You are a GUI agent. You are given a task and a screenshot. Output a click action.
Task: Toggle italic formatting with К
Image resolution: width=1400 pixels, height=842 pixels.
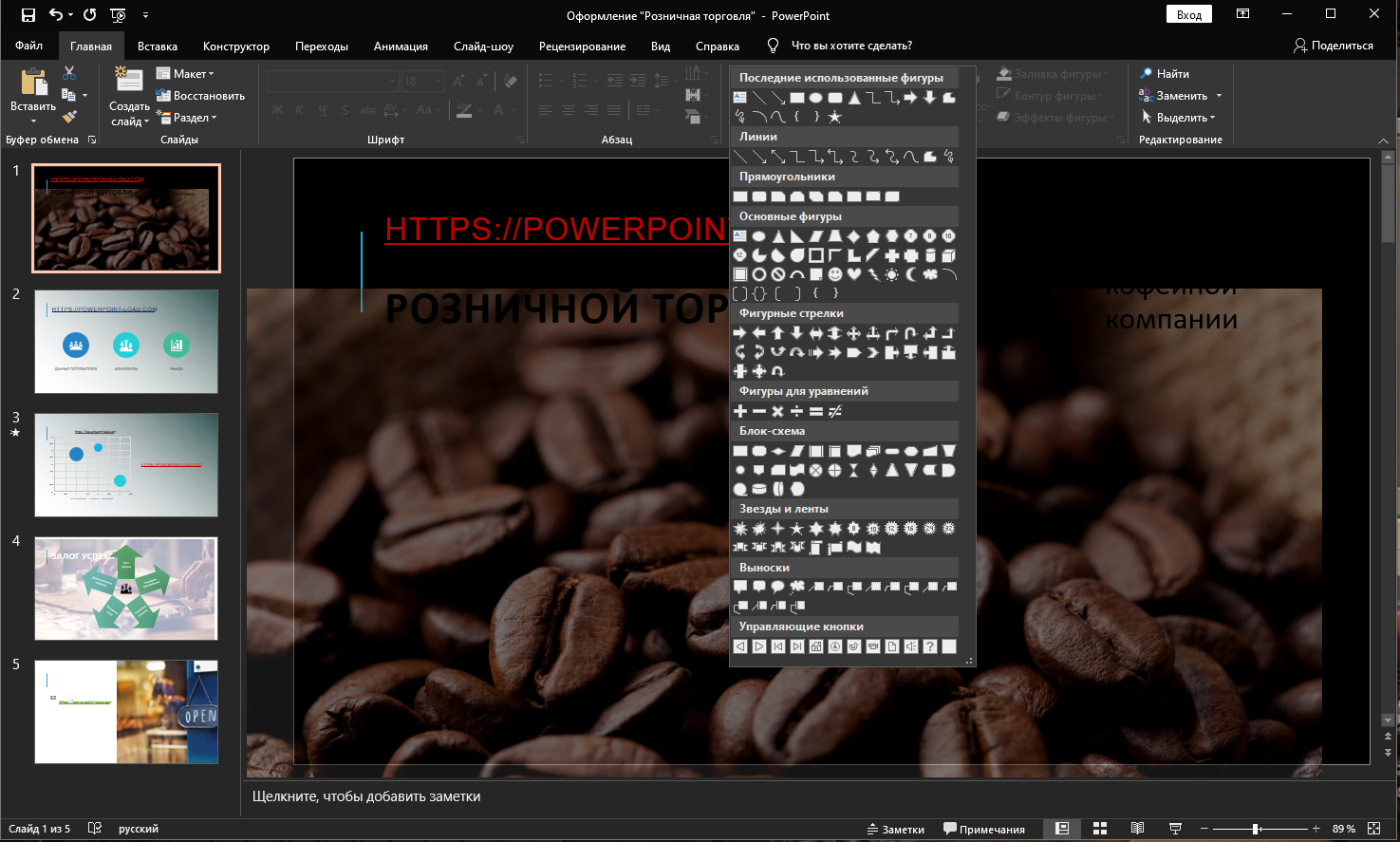coord(297,111)
